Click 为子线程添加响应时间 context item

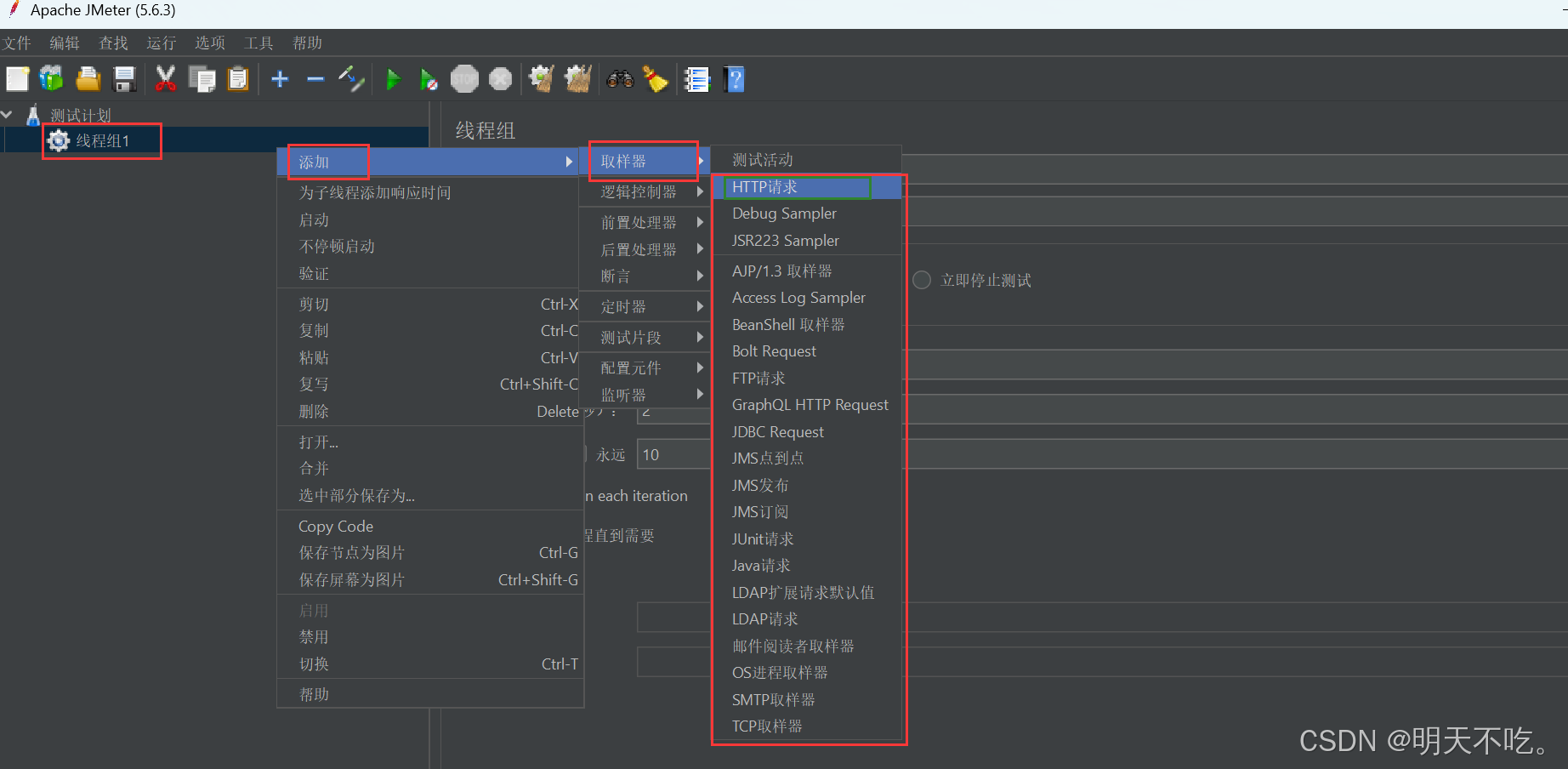[x=430, y=192]
